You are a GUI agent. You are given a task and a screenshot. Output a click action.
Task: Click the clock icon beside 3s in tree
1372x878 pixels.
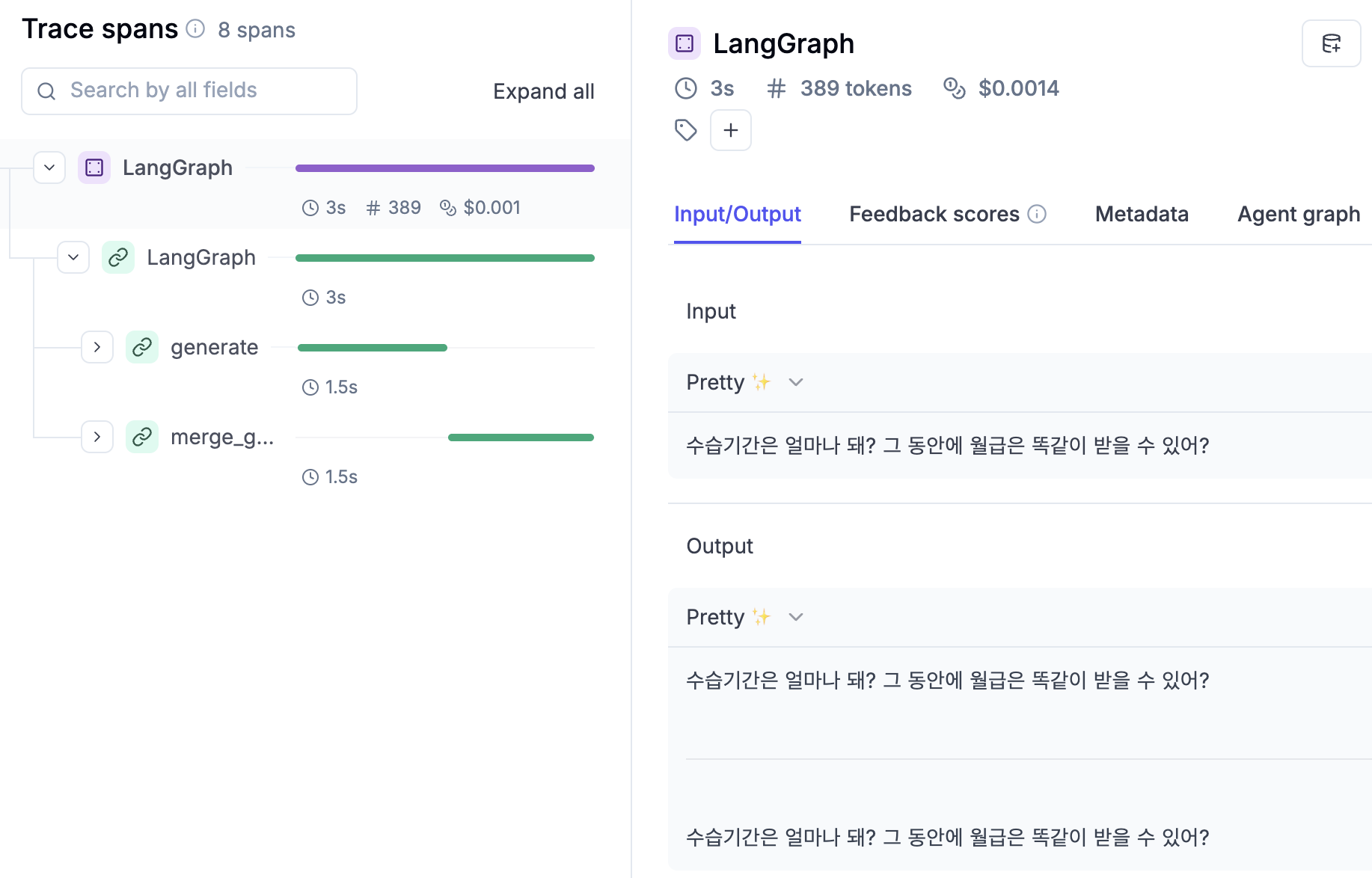[x=310, y=208]
